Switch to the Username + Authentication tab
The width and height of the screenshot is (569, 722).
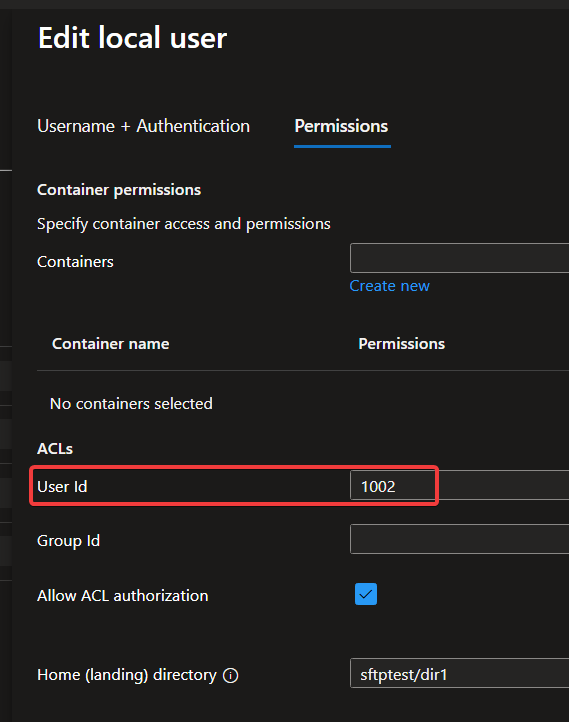(144, 126)
